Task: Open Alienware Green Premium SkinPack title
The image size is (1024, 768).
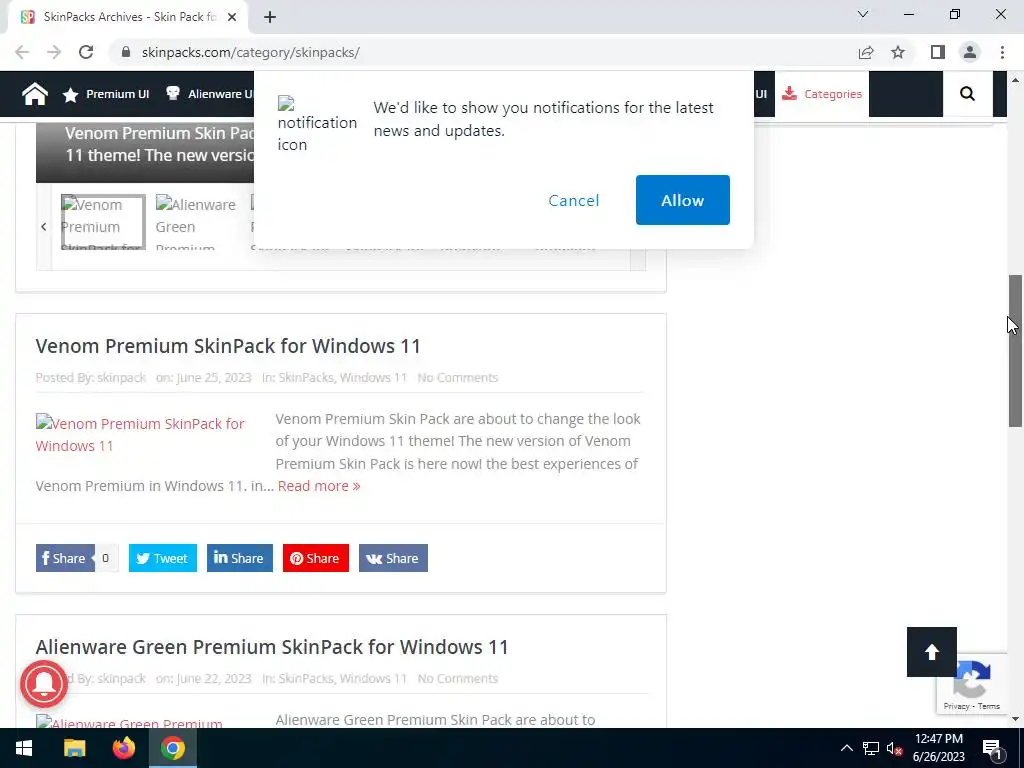Action: (x=272, y=647)
